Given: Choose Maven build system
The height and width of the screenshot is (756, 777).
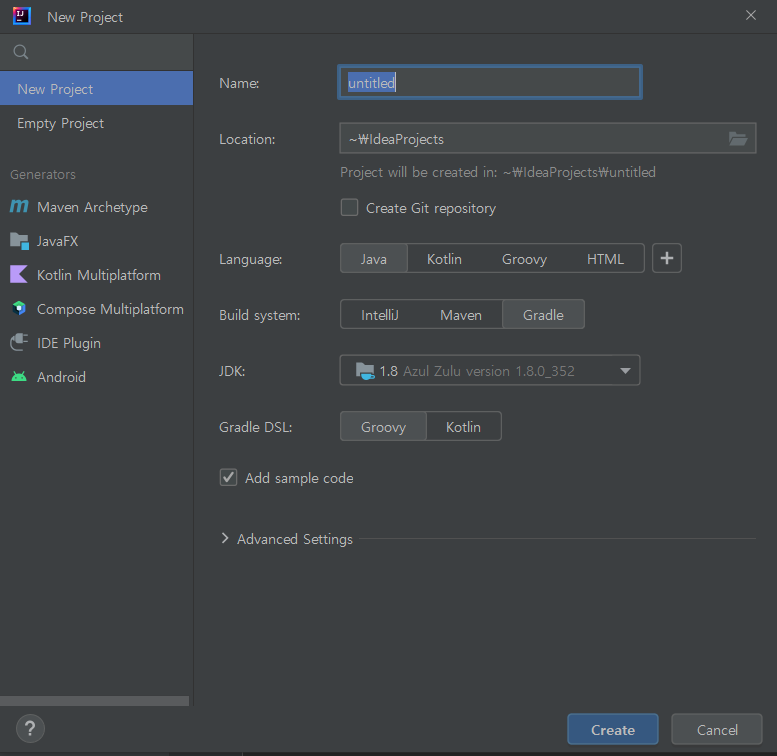Looking at the screenshot, I should tap(461, 315).
